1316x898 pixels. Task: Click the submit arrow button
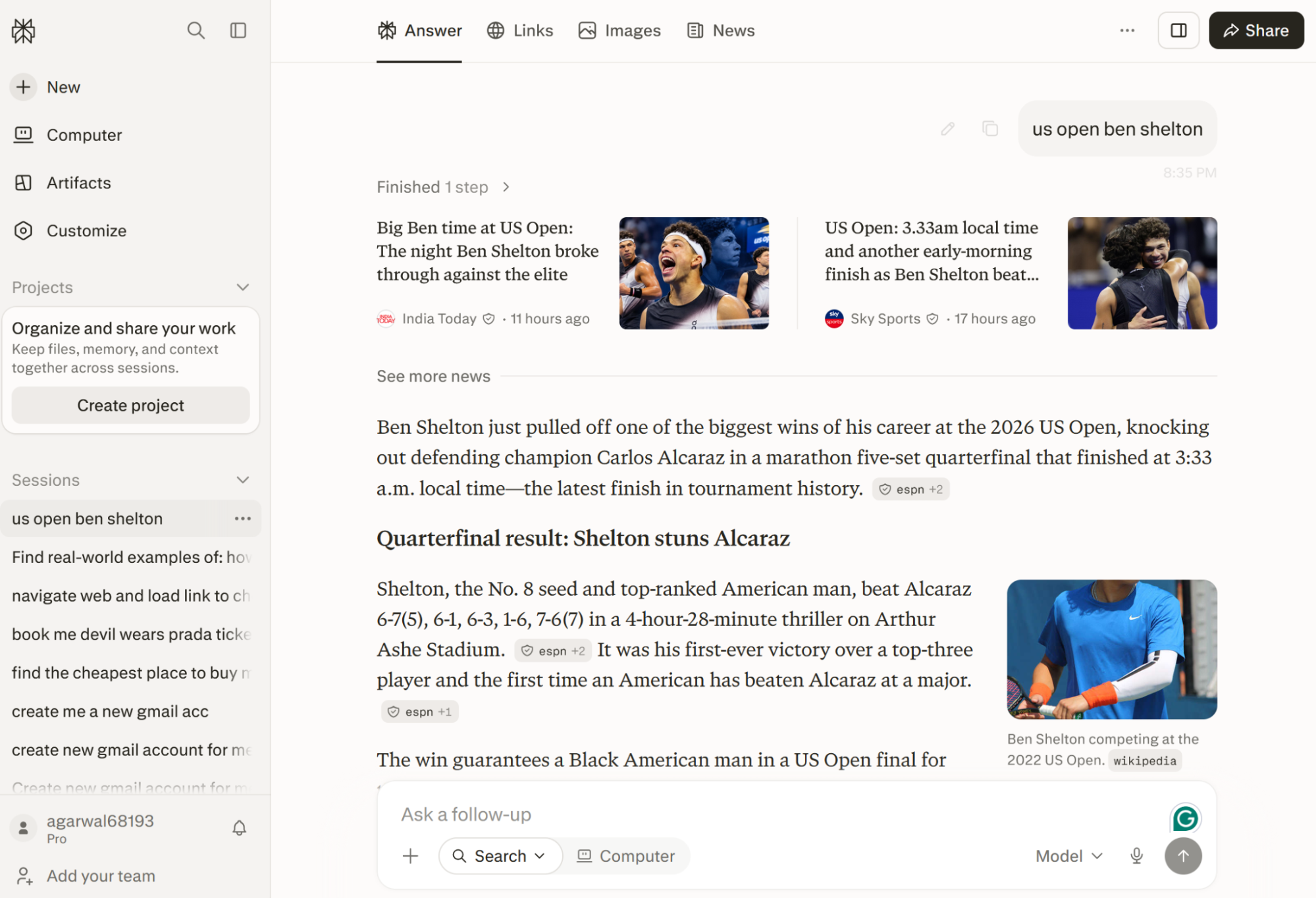point(1183,856)
